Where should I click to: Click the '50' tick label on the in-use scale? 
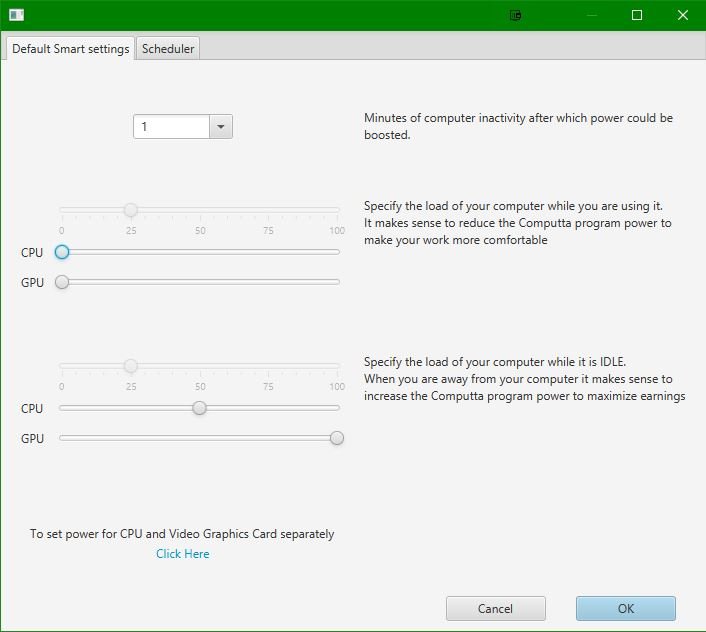pos(200,231)
